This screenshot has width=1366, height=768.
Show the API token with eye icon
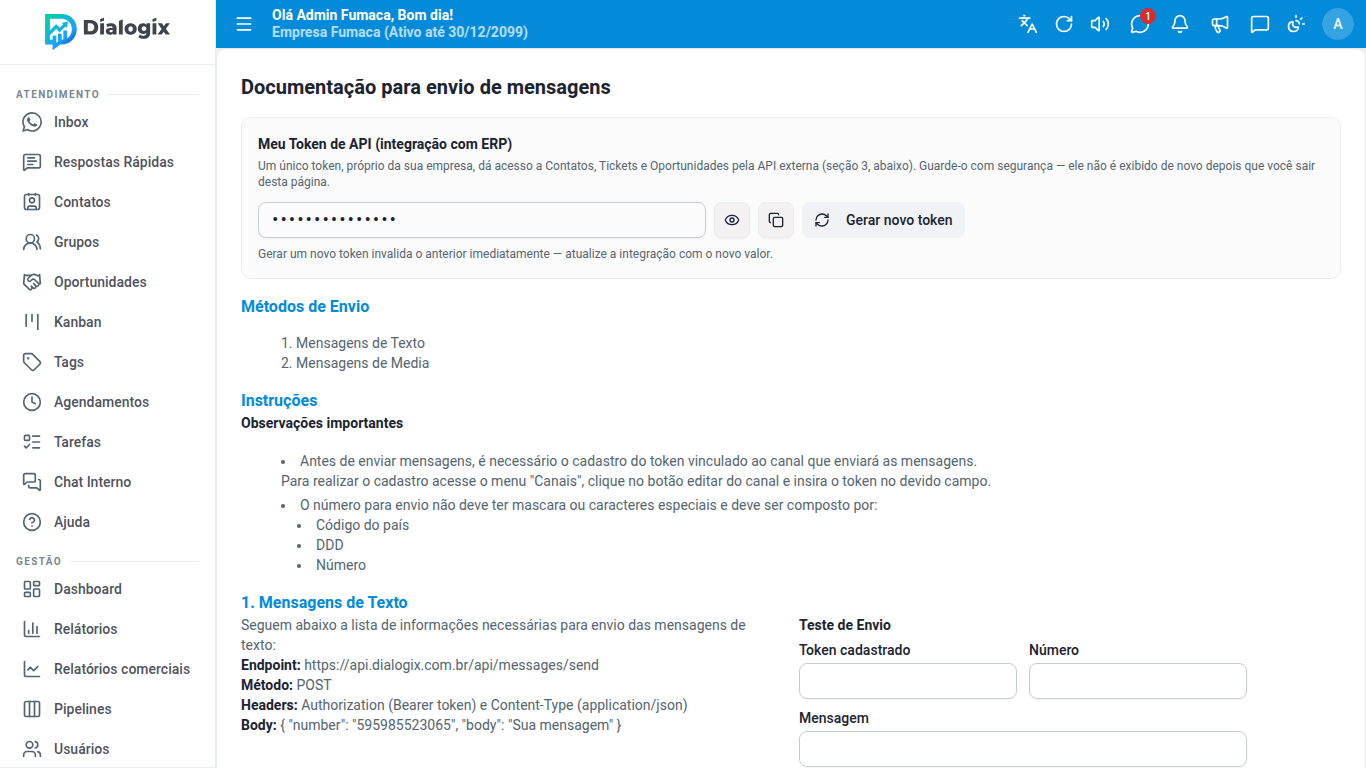point(732,220)
